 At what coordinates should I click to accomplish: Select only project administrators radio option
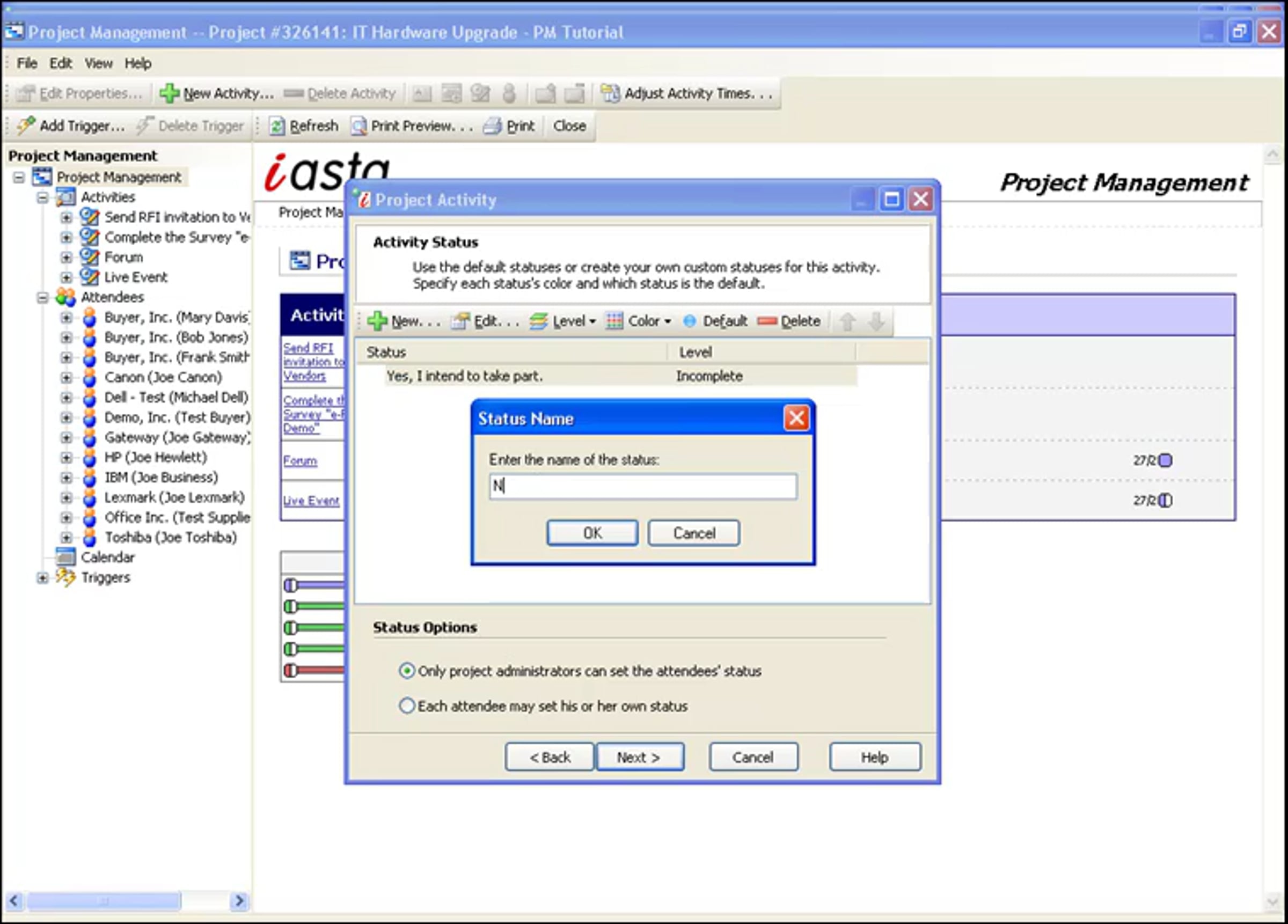407,671
